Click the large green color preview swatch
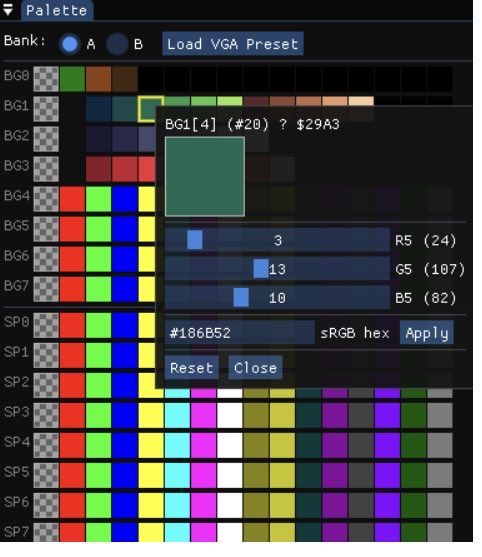Image resolution: width=482 pixels, height=557 pixels. 205,177
